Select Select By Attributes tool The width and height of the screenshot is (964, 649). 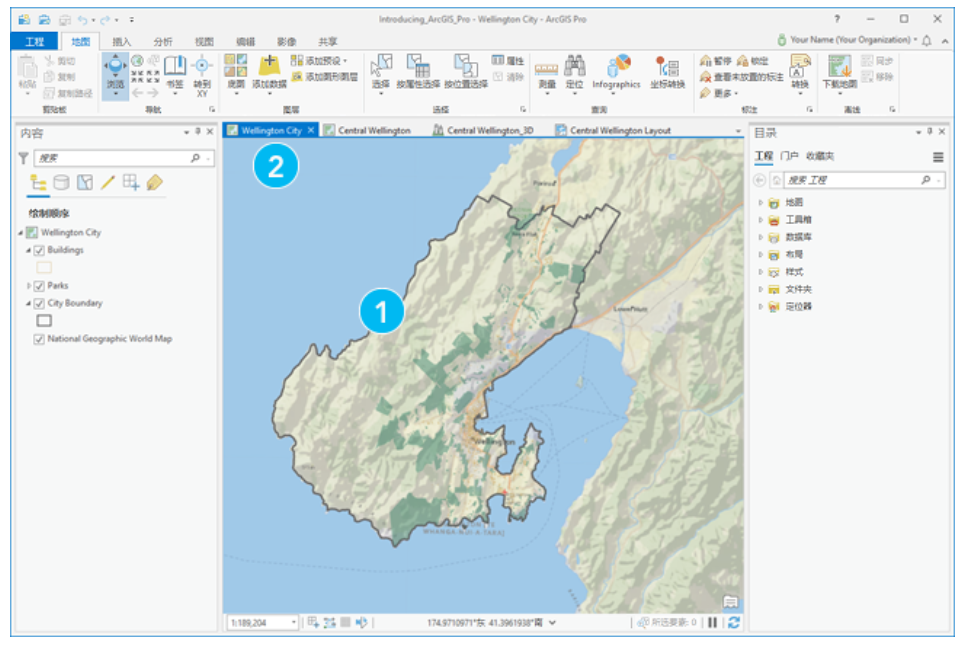coord(418,71)
